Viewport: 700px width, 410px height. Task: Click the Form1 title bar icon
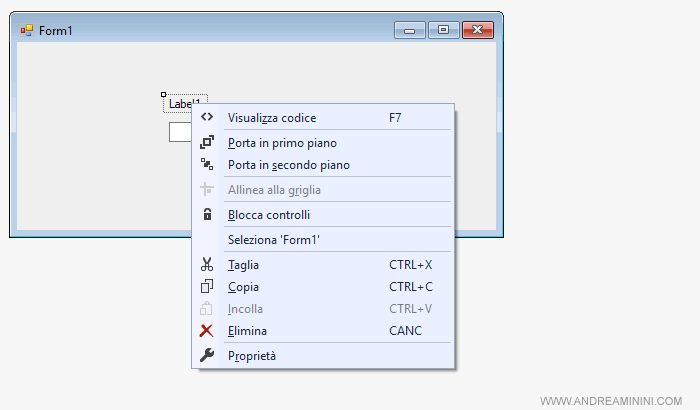pyautogui.click(x=26, y=31)
